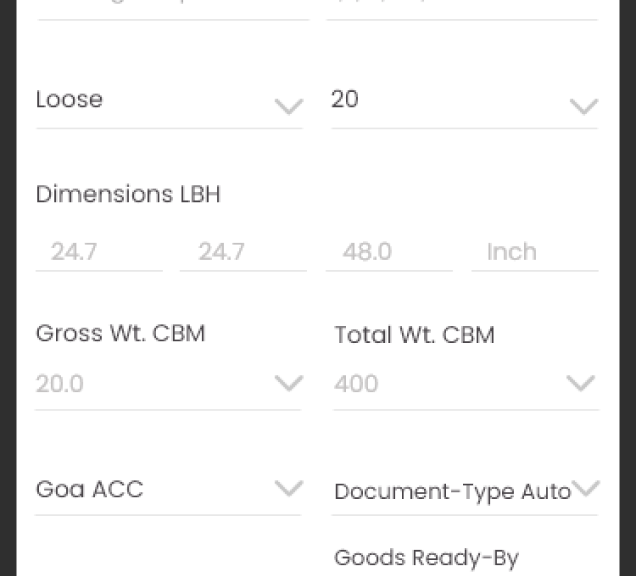Screen dimensions: 636x576
Task: Click the Total Wt. CBM chevron icon
Action: [580, 383]
